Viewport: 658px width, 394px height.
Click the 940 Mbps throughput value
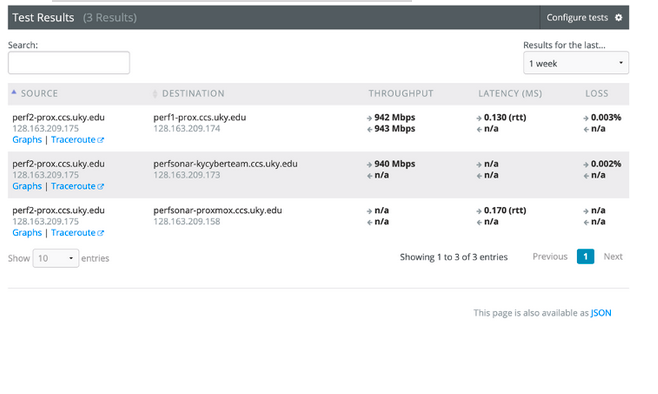click(x=394, y=164)
